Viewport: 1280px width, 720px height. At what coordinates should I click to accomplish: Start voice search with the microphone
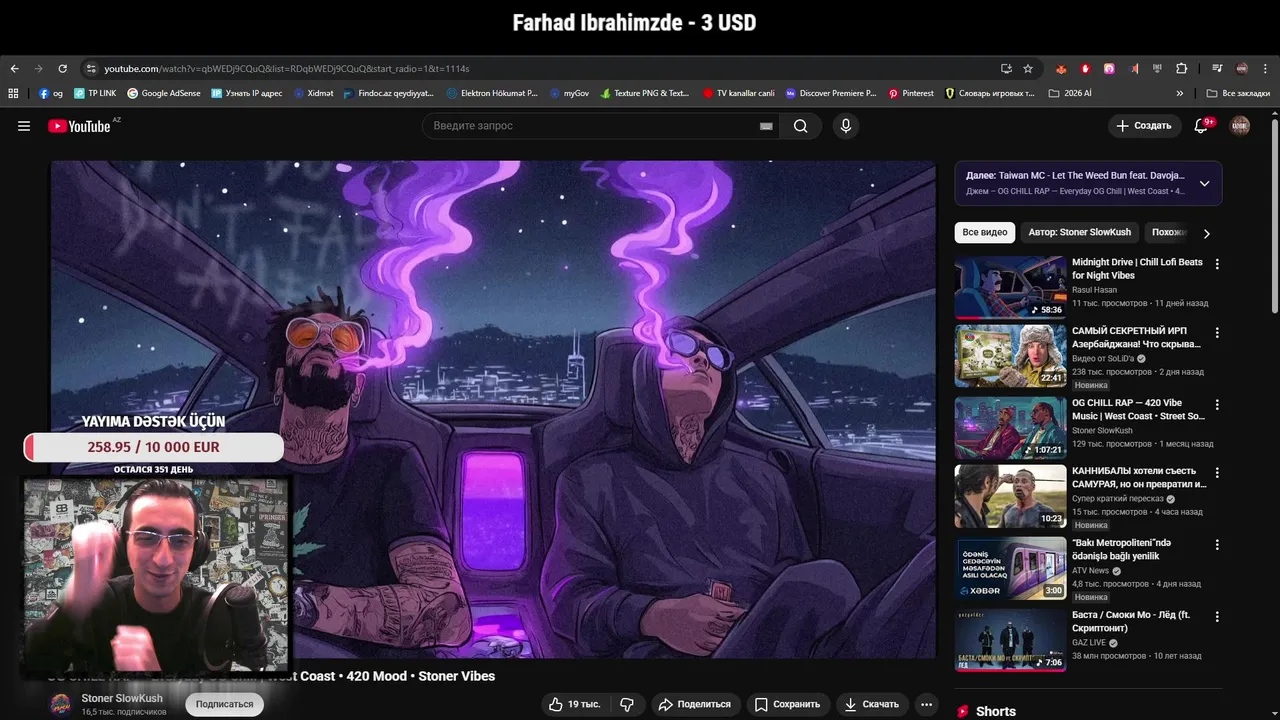pos(846,126)
